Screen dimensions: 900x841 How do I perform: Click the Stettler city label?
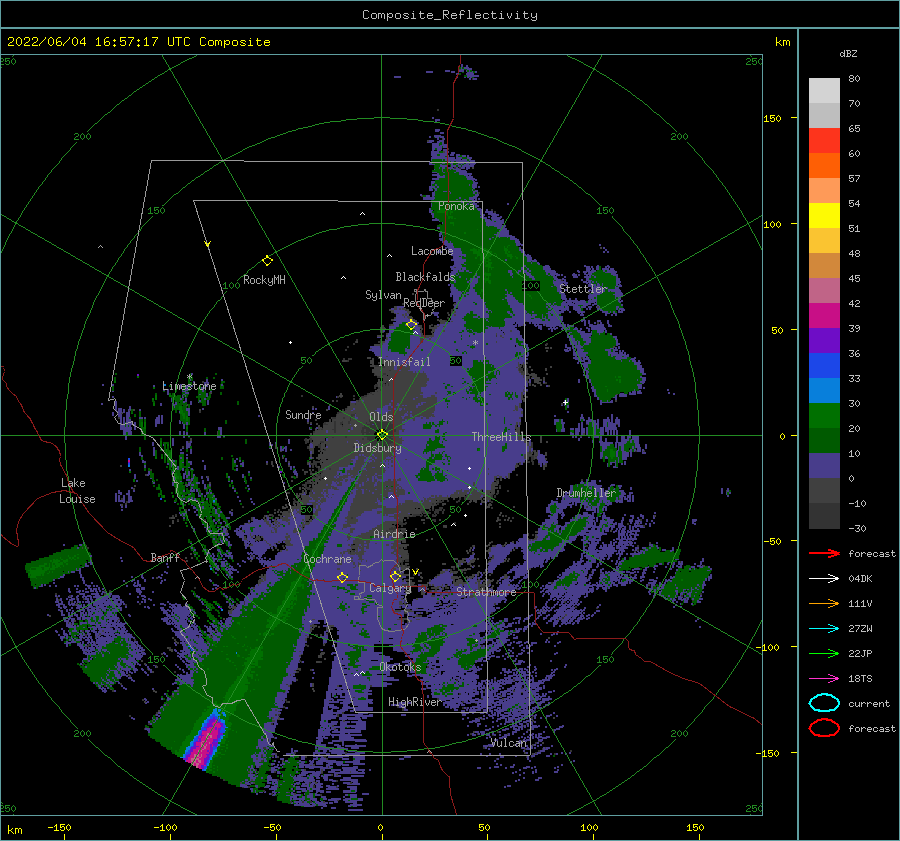[x=583, y=289]
